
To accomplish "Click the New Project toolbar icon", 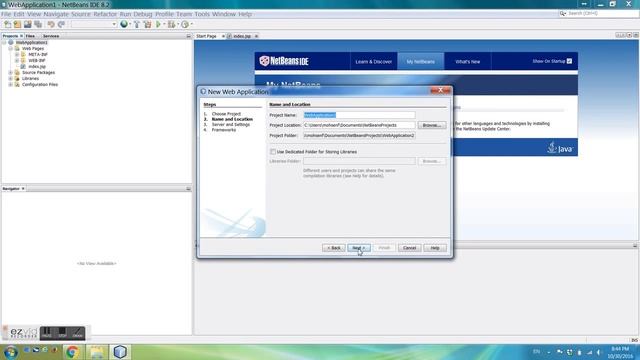I will [18, 24].
